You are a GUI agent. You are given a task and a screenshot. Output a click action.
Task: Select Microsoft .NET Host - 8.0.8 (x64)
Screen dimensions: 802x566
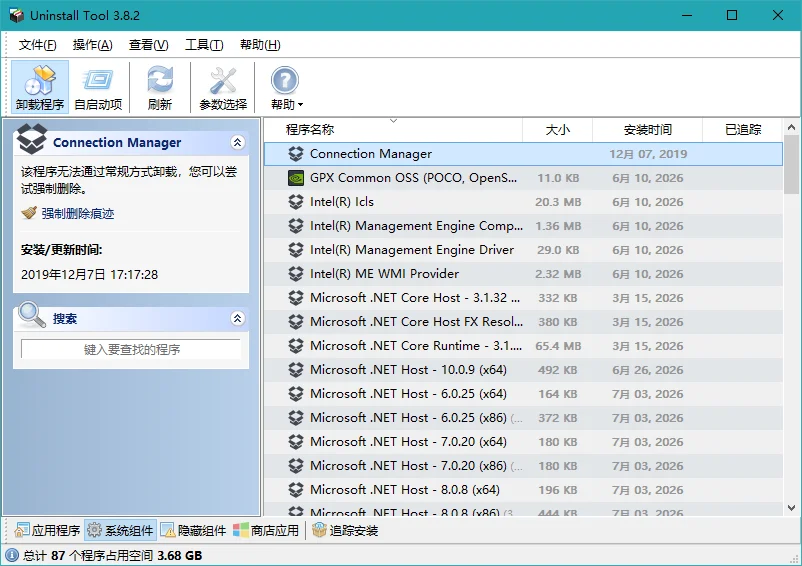[405, 490]
